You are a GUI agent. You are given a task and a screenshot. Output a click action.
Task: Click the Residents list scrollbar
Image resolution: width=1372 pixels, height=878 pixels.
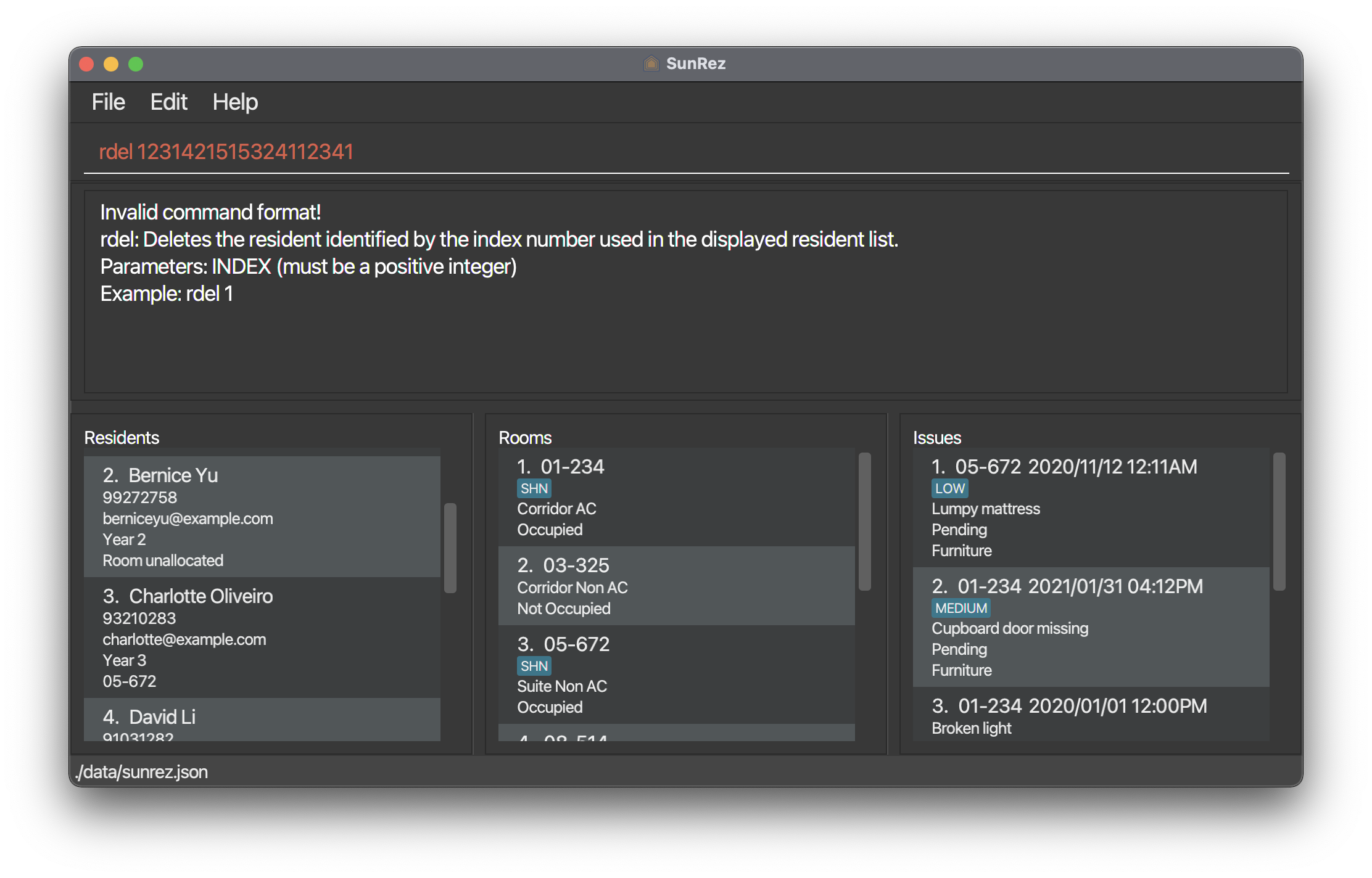click(x=450, y=548)
